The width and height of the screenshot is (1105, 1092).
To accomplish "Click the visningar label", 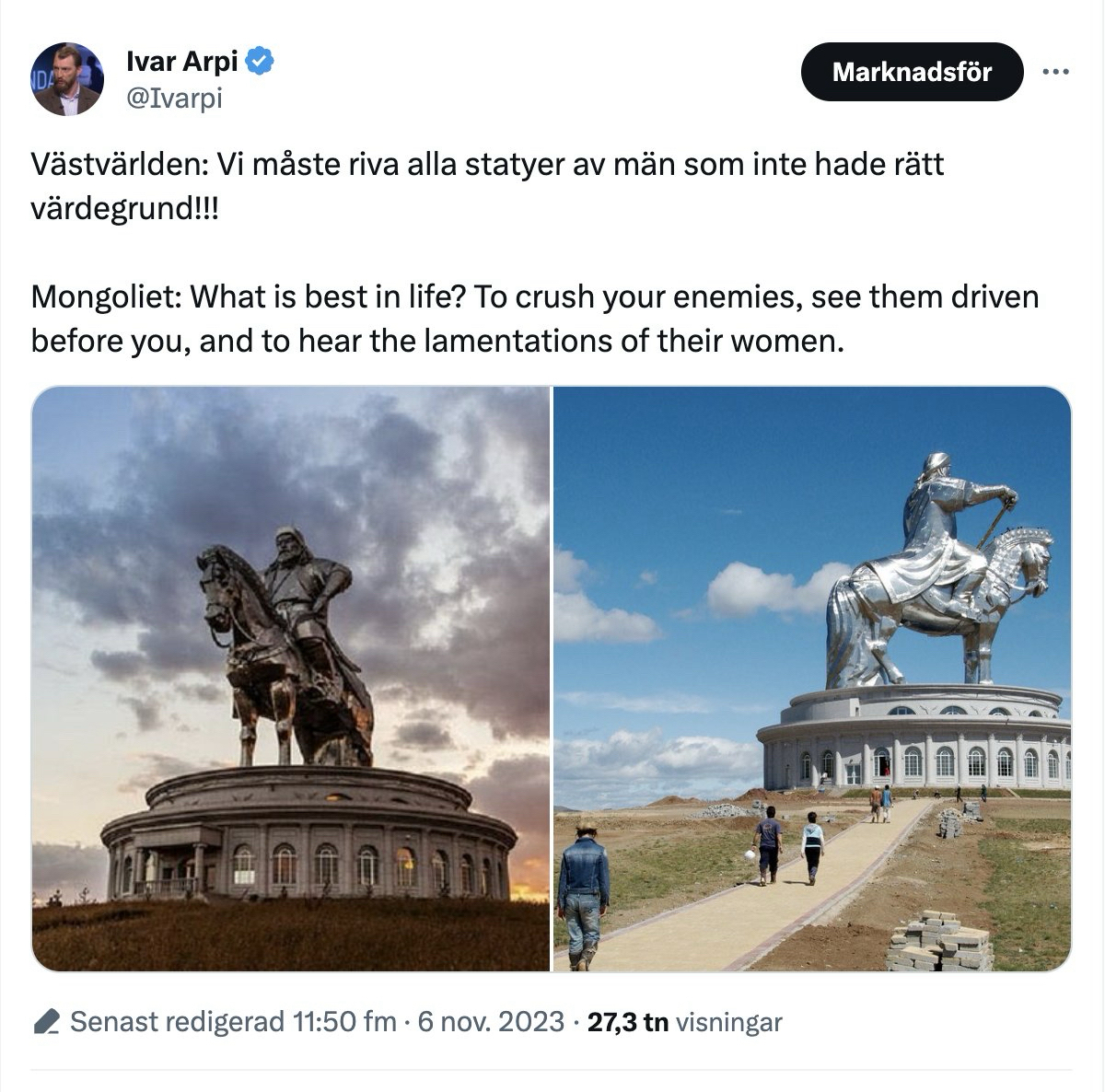I will (x=729, y=1022).
